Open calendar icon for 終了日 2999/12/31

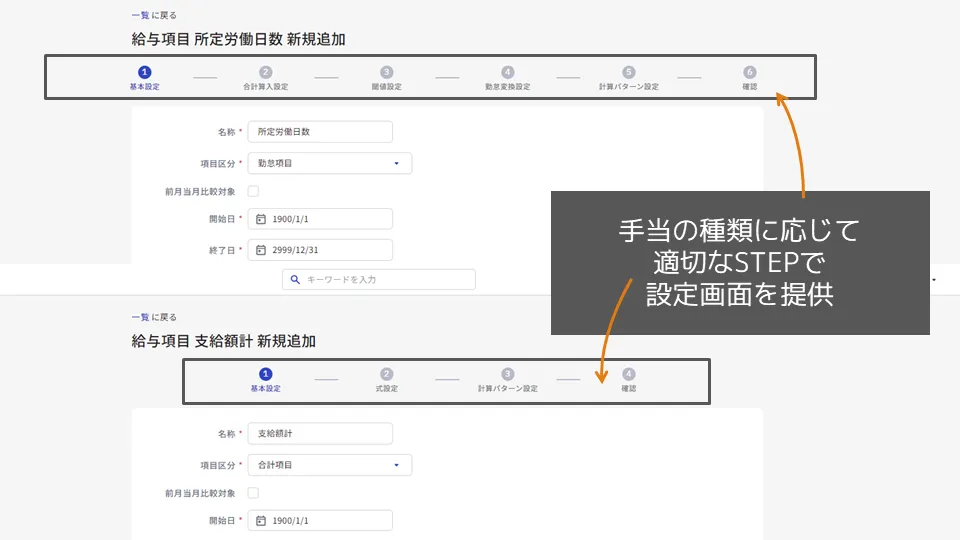pos(261,250)
